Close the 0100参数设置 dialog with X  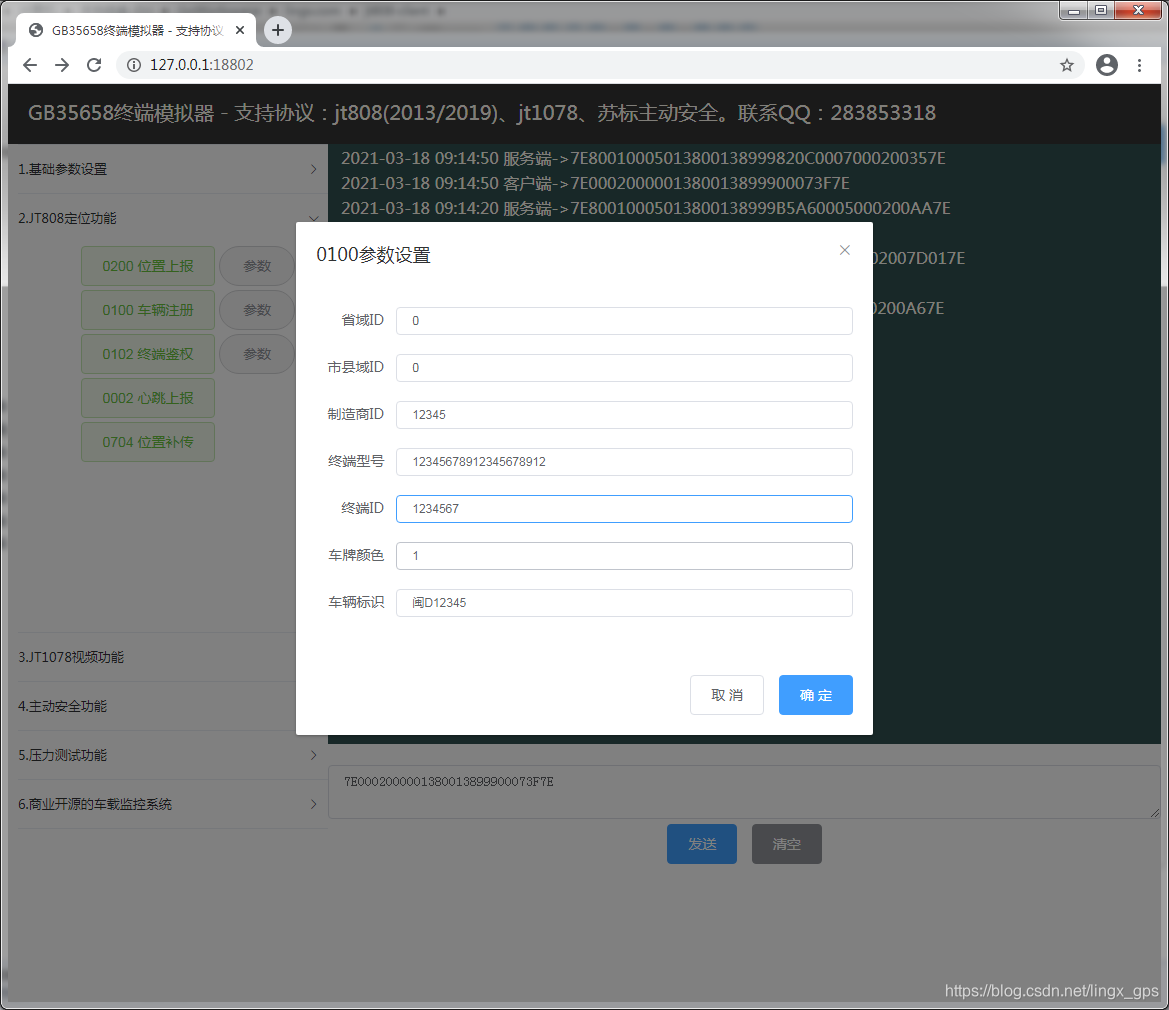pyautogui.click(x=844, y=250)
